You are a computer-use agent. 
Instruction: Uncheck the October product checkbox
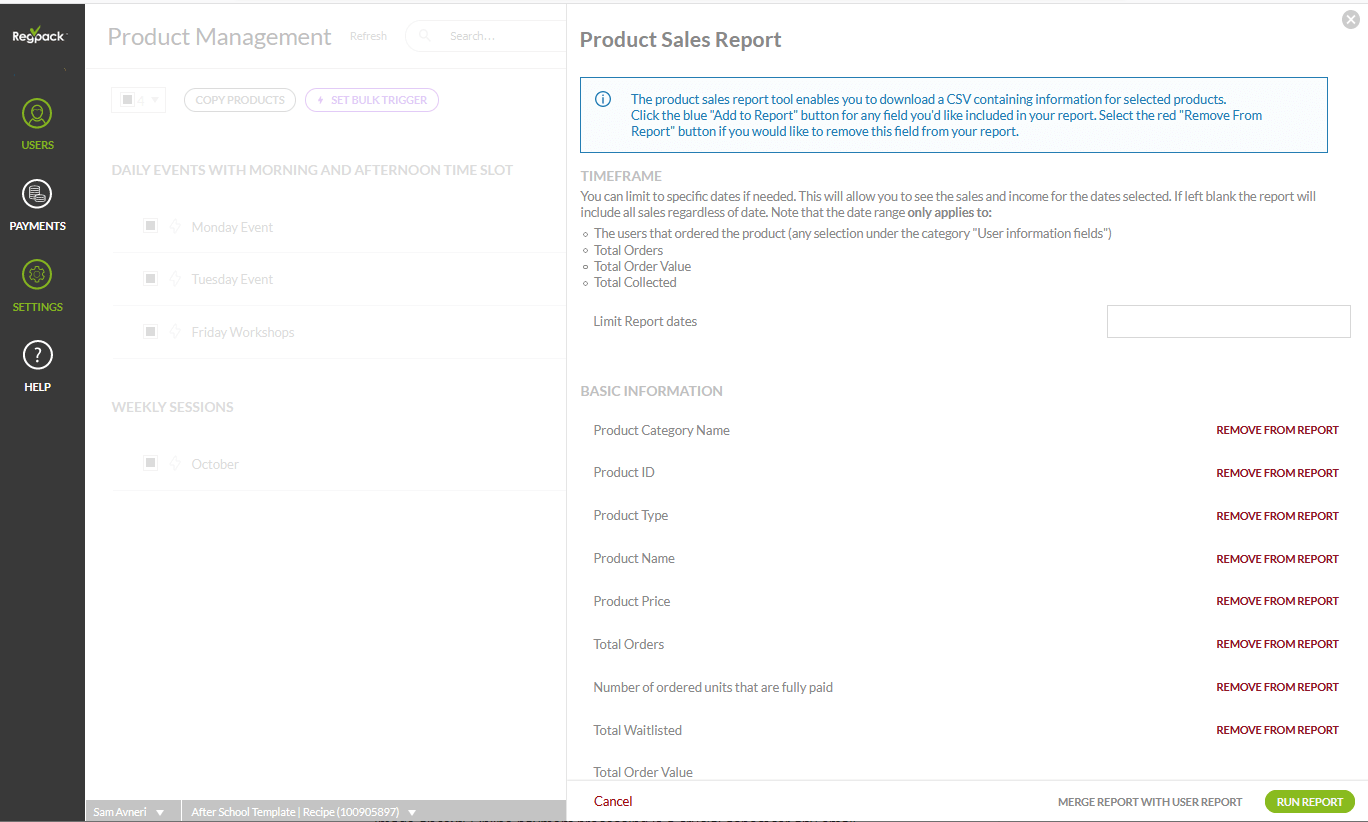[x=150, y=463]
